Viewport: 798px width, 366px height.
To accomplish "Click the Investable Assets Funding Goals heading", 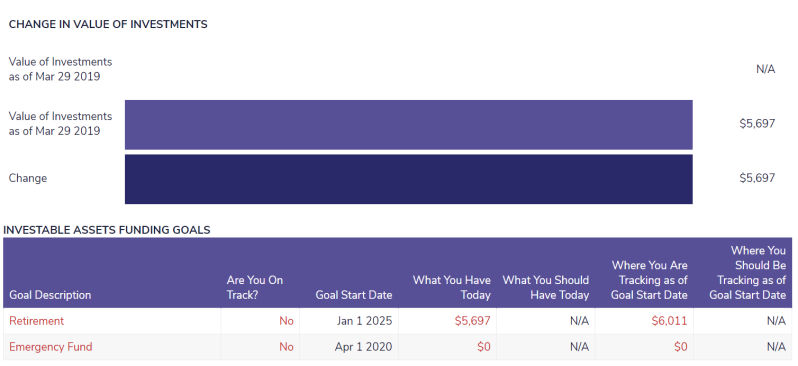I will coord(106,230).
